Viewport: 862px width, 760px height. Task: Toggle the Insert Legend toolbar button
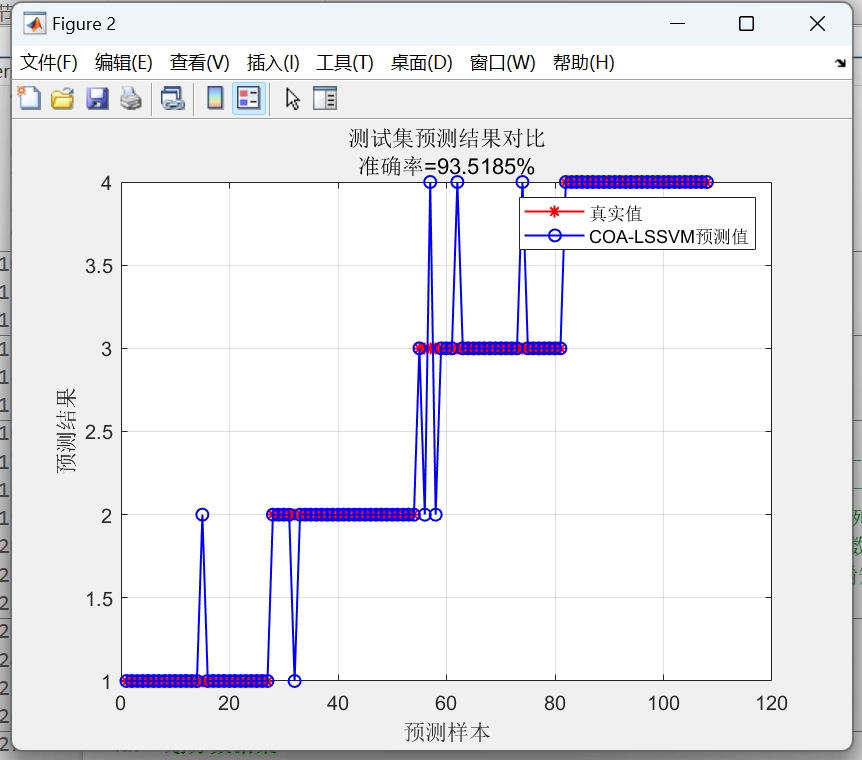(x=247, y=98)
